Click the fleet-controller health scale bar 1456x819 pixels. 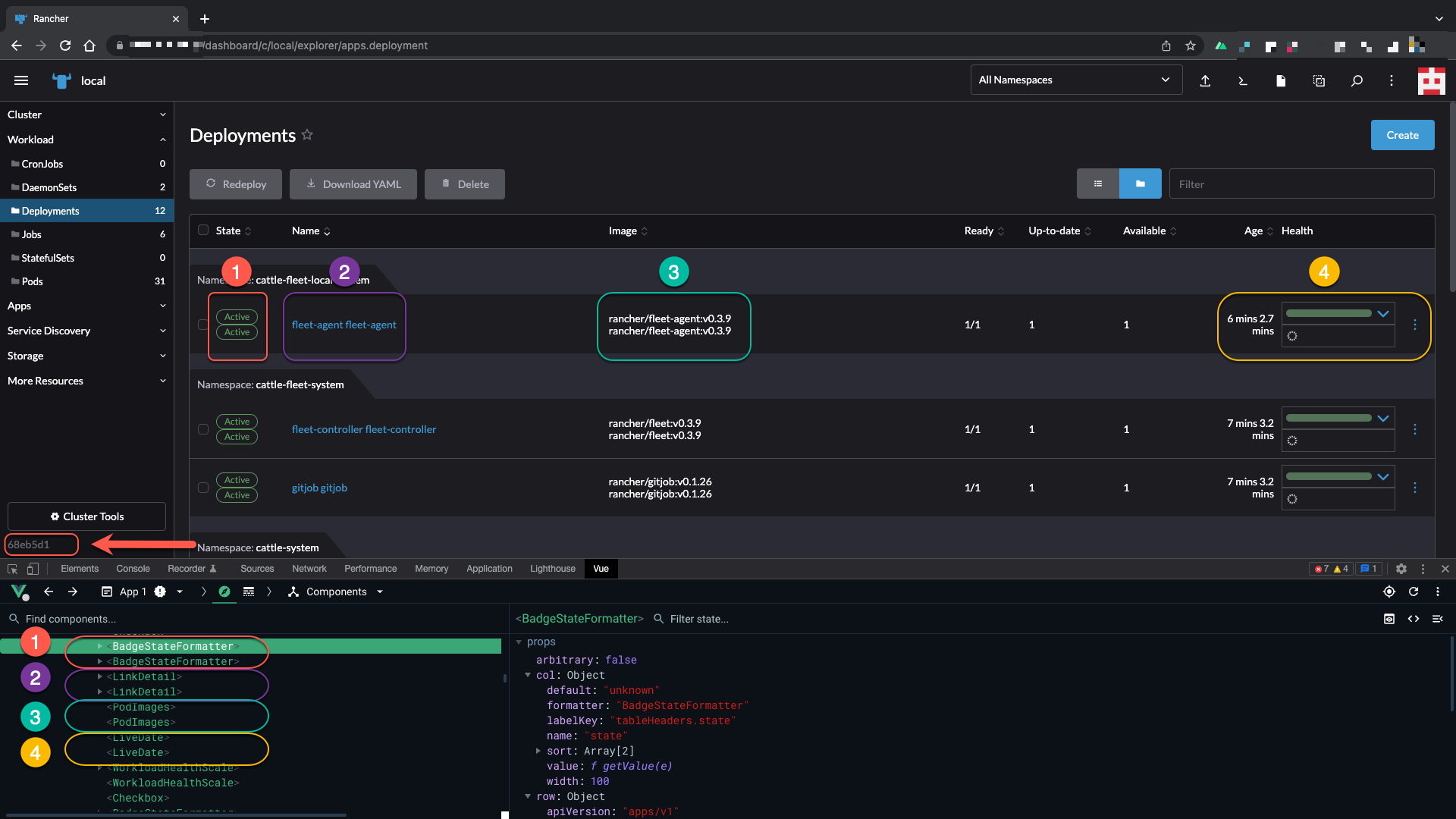pyautogui.click(x=1331, y=418)
